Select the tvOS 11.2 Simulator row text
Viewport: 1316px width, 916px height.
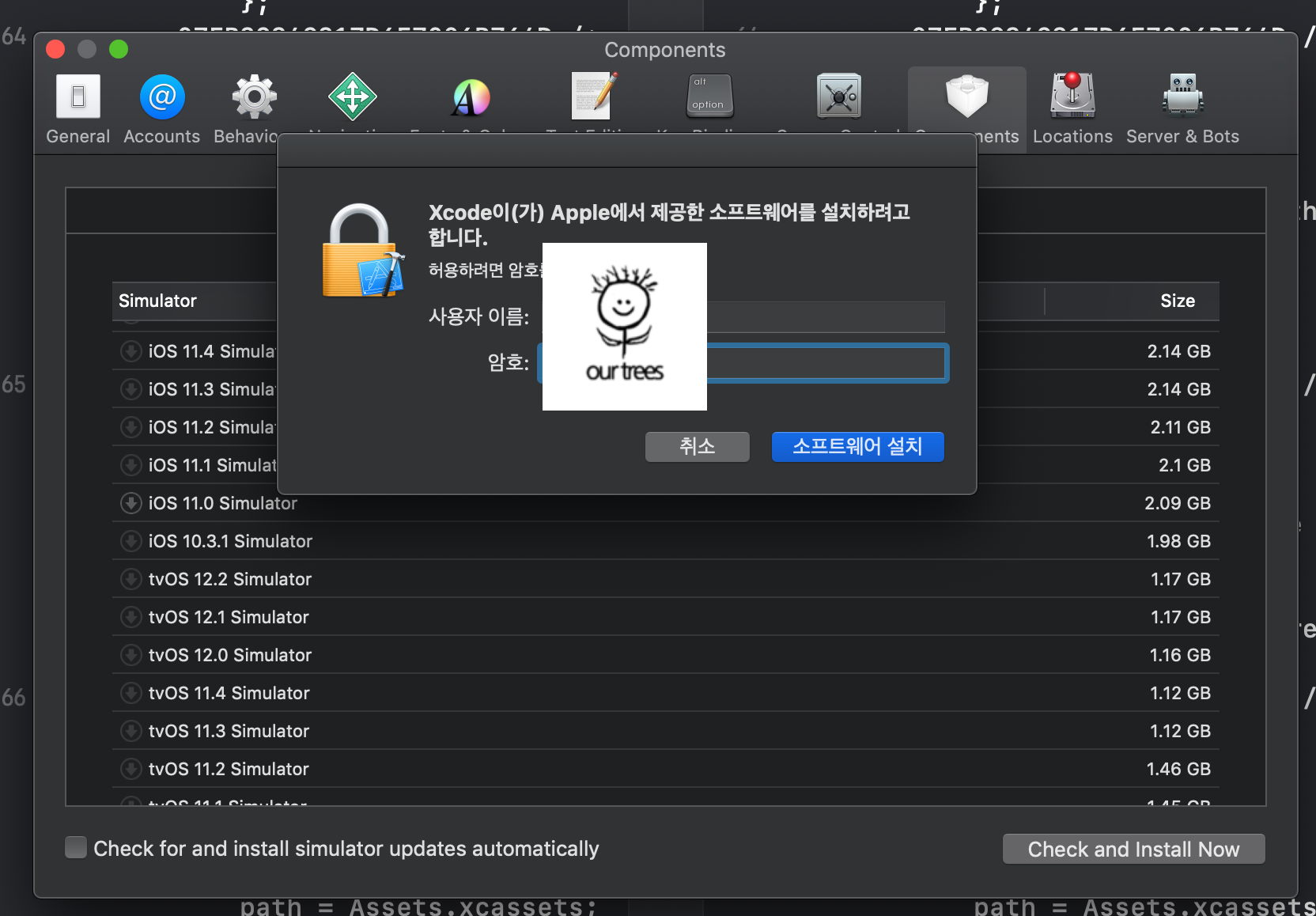(229, 769)
